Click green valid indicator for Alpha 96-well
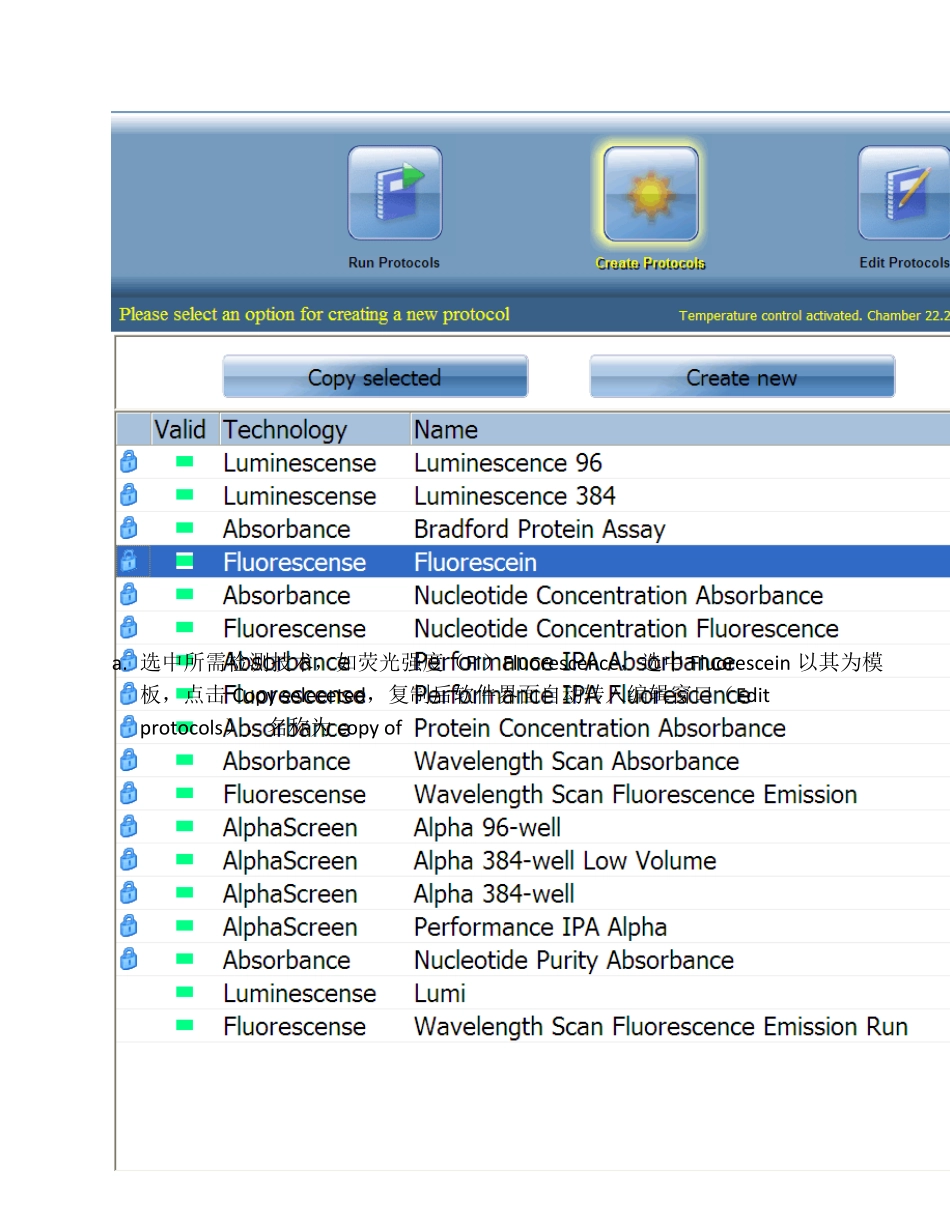The image size is (950, 1230). (x=185, y=827)
